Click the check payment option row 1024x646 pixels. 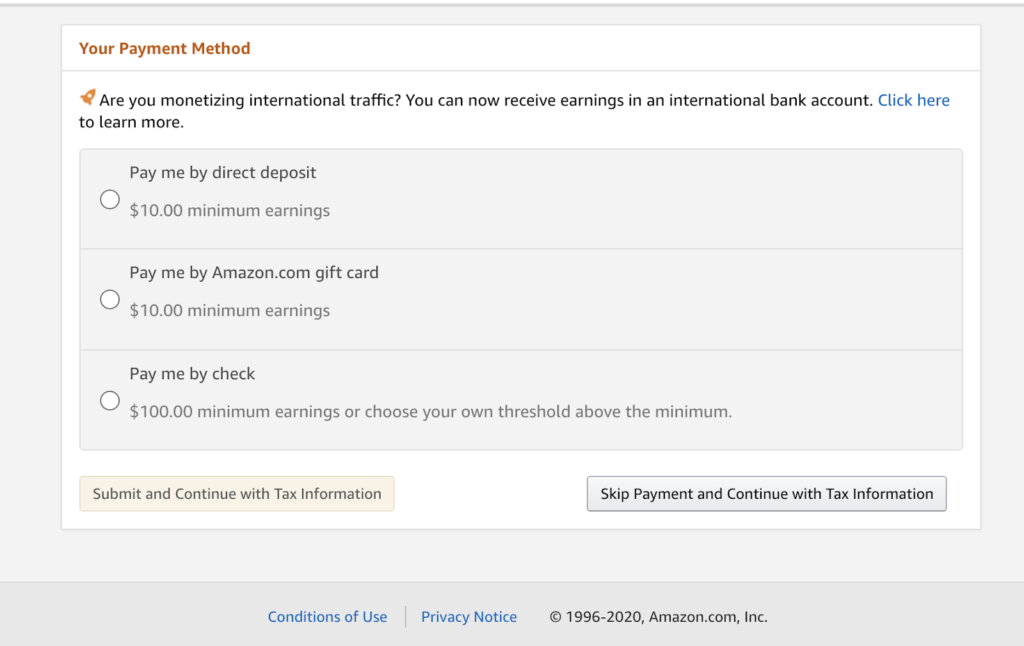click(x=520, y=399)
